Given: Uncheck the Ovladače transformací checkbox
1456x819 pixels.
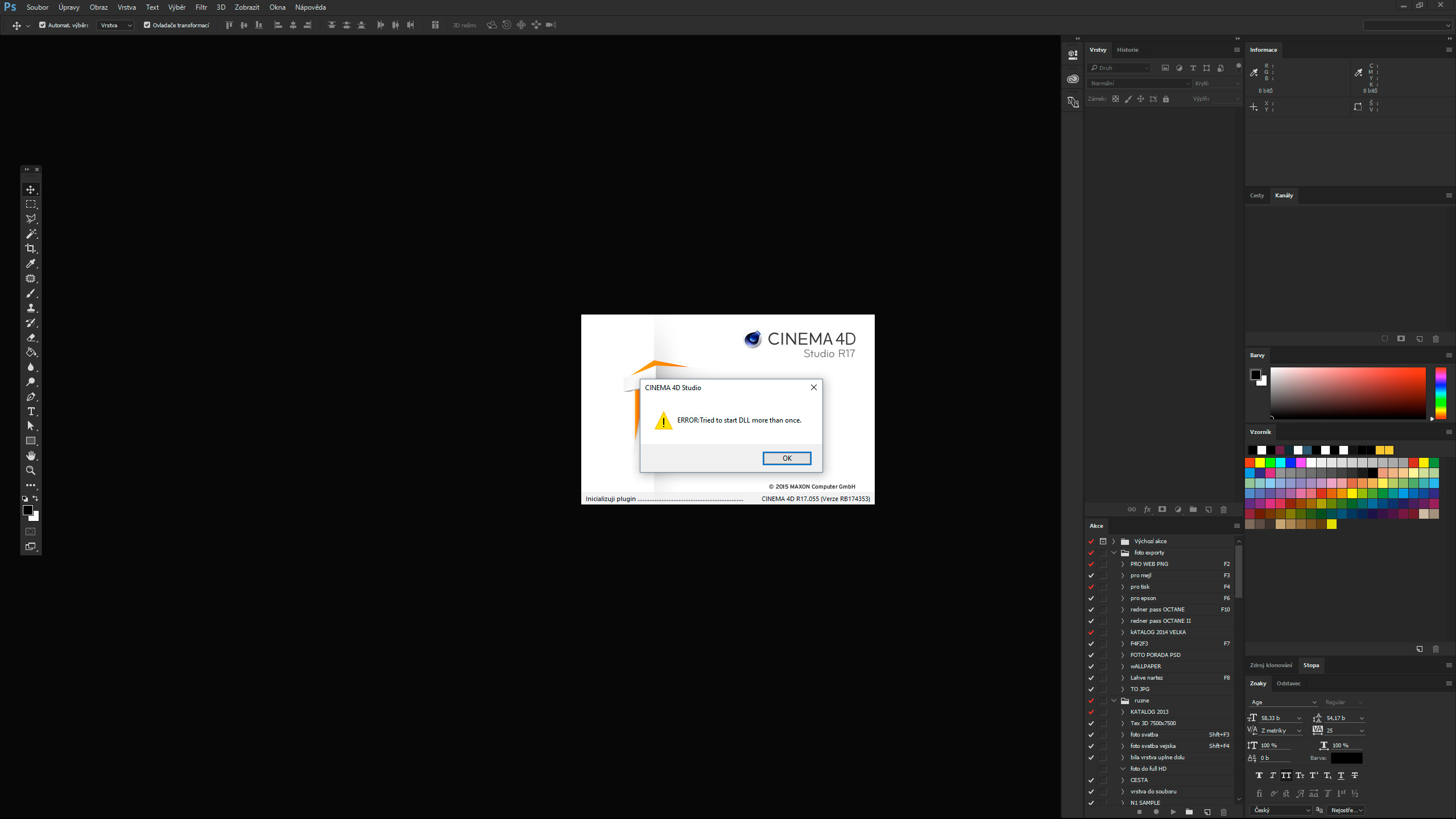Looking at the screenshot, I should click(147, 25).
